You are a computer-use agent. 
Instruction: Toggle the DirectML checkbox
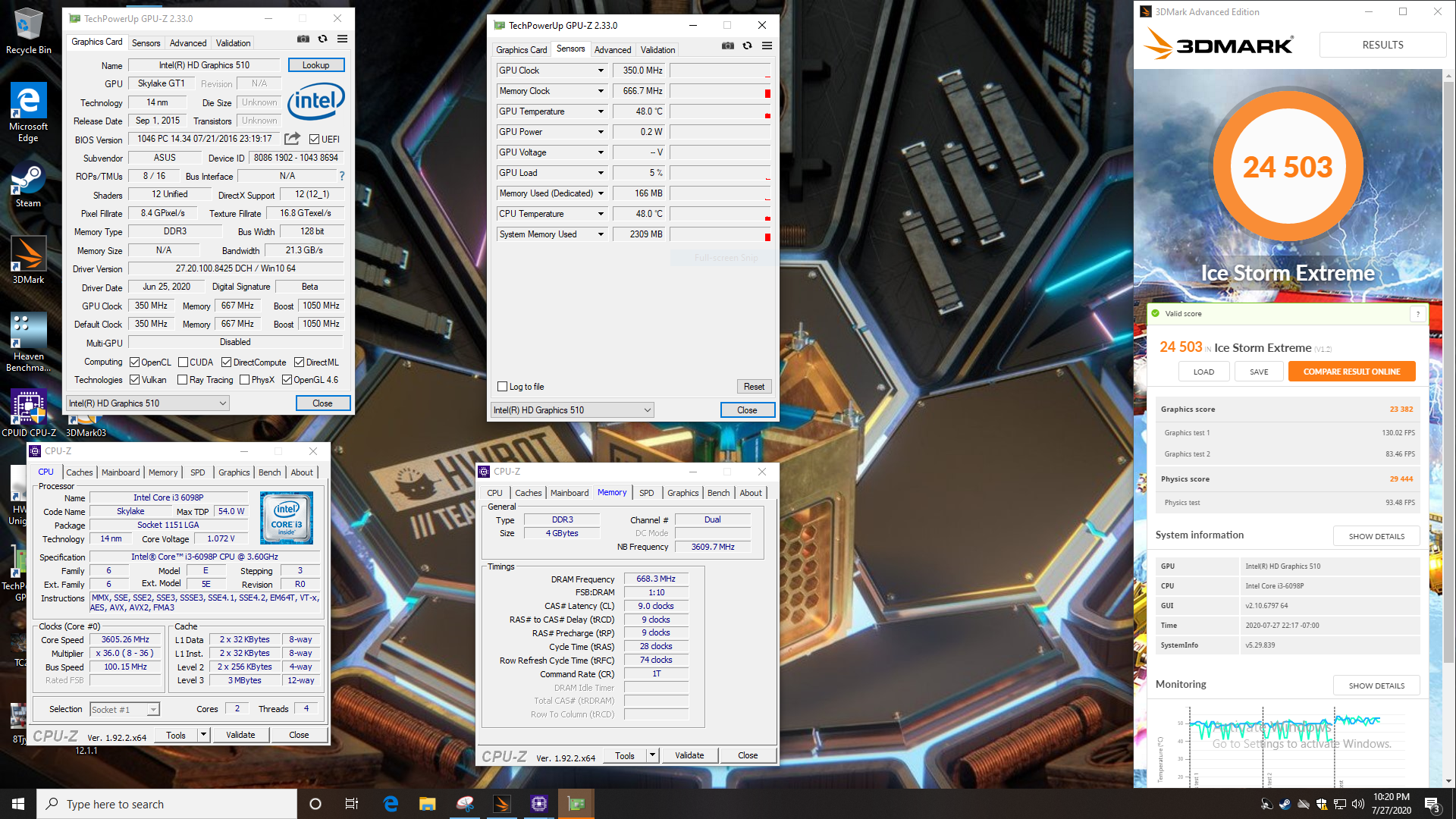300,362
